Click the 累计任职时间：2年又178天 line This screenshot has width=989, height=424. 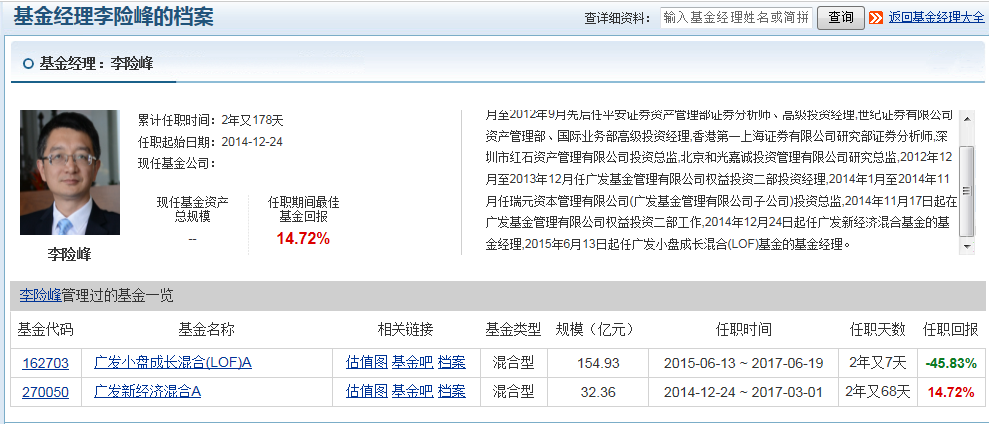pos(211,119)
